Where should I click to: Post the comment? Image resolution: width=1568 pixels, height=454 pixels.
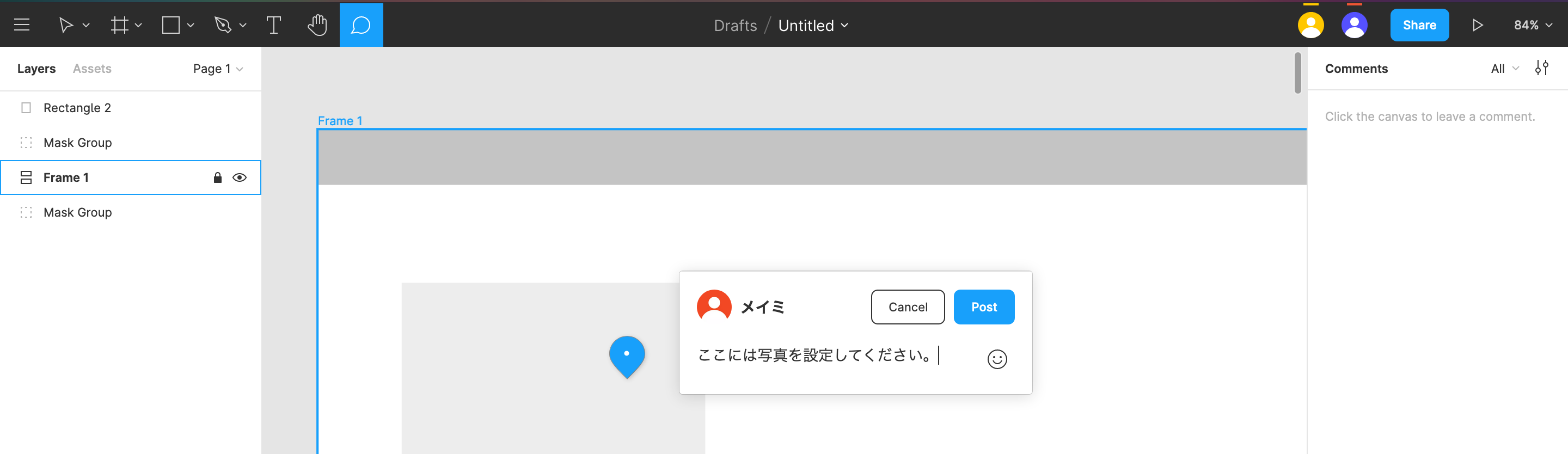tap(984, 306)
